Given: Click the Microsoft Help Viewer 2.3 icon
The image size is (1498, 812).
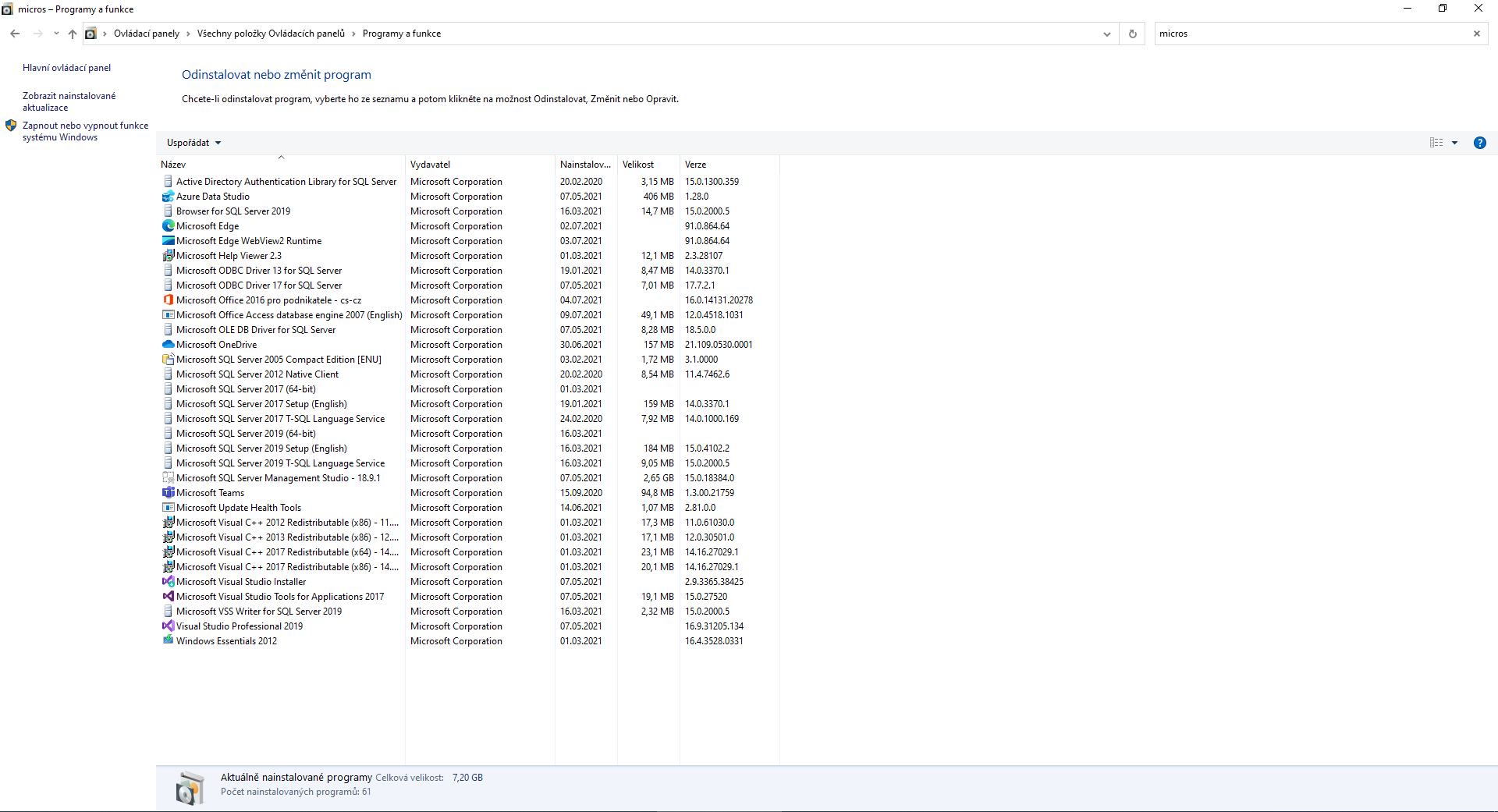Looking at the screenshot, I should (x=168, y=256).
